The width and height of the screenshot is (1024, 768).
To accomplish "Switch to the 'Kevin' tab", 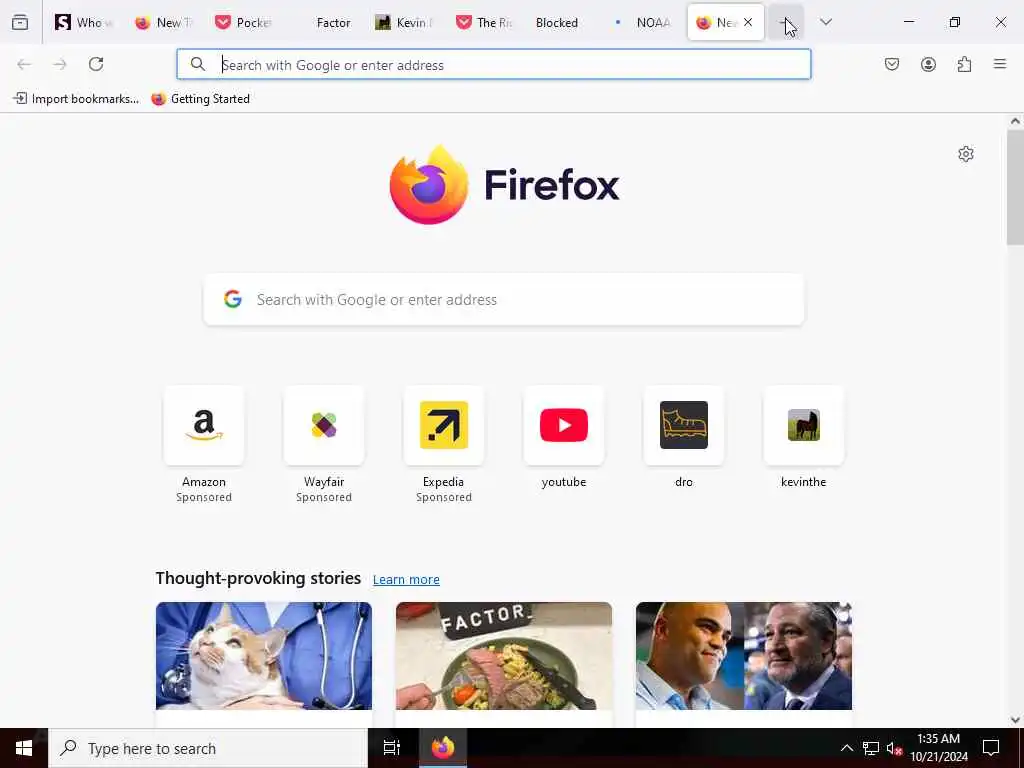I will point(403,22).
